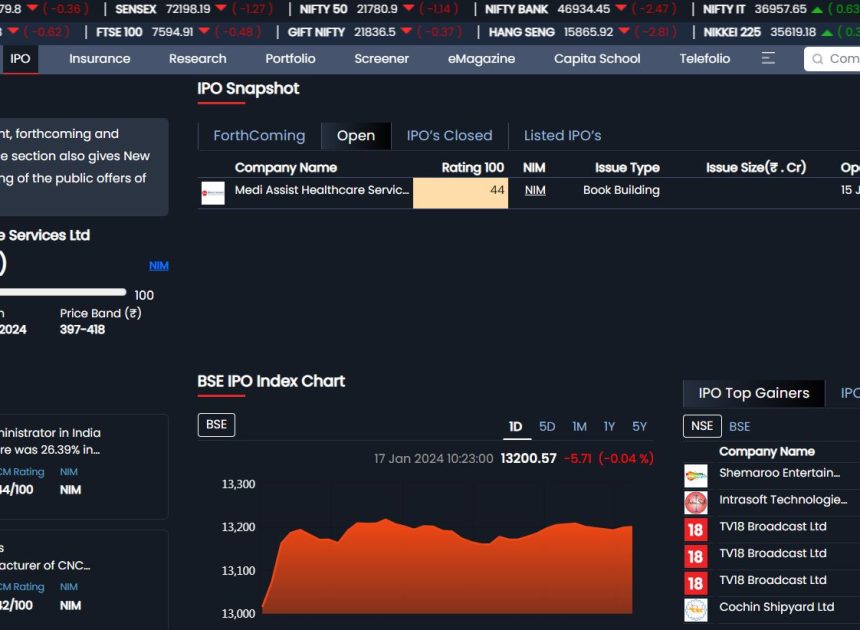860x630 pixels.
Task: Open Capita School link
Action: [597, 59]
